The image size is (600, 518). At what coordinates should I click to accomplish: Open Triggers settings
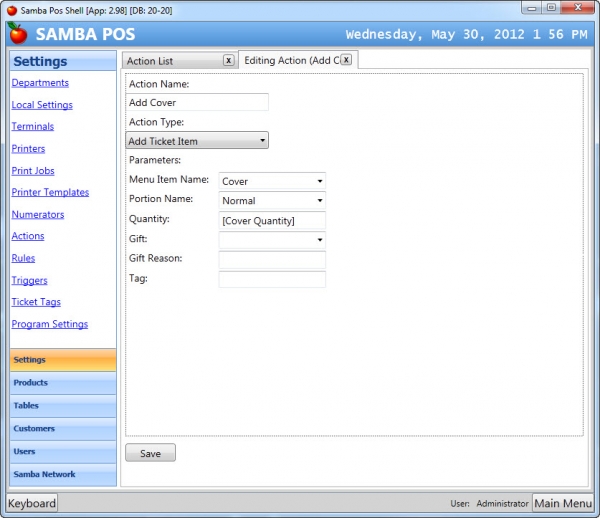click(29, 280)
